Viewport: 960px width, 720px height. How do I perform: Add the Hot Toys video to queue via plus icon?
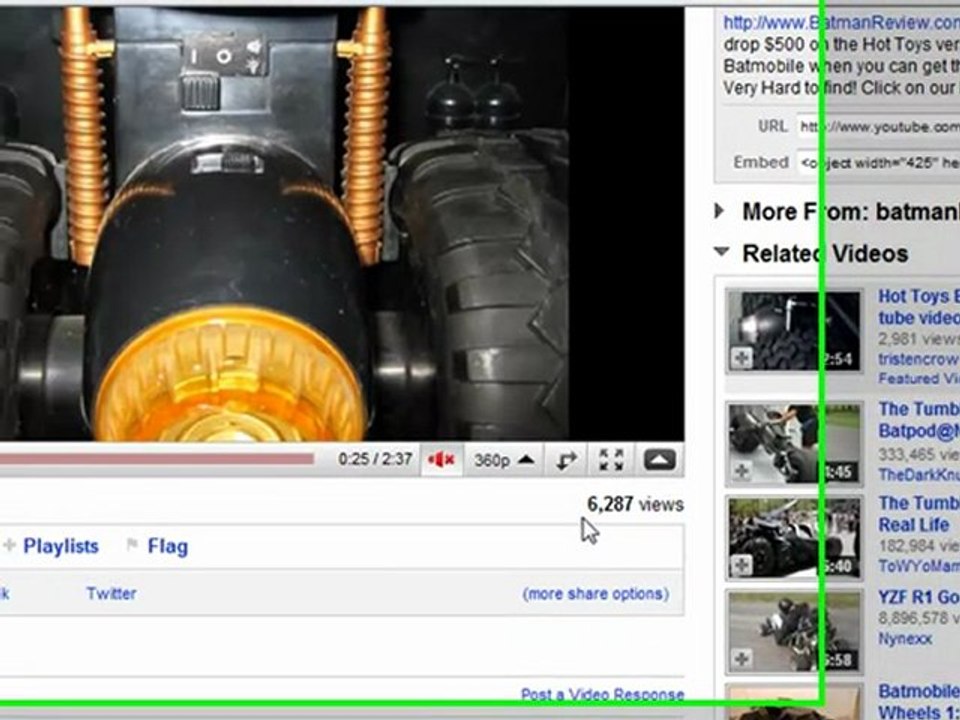click(741, 358)
